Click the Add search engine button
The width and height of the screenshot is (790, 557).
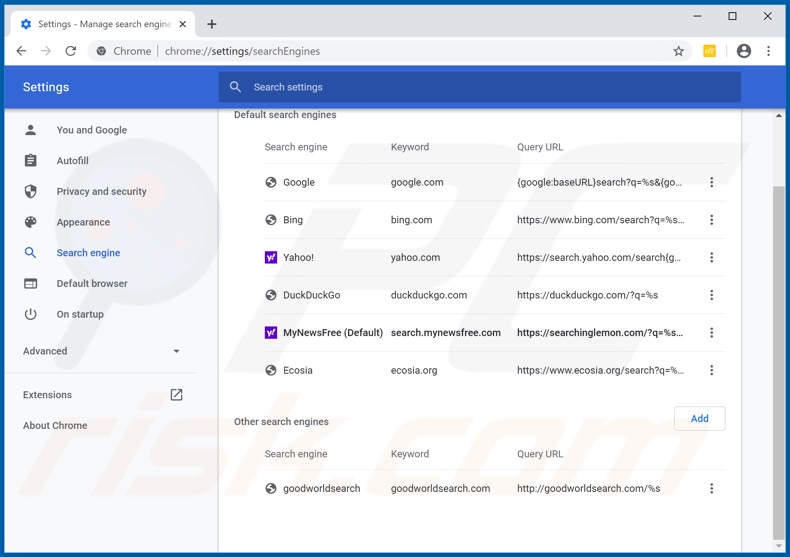(x=699, y=419)
